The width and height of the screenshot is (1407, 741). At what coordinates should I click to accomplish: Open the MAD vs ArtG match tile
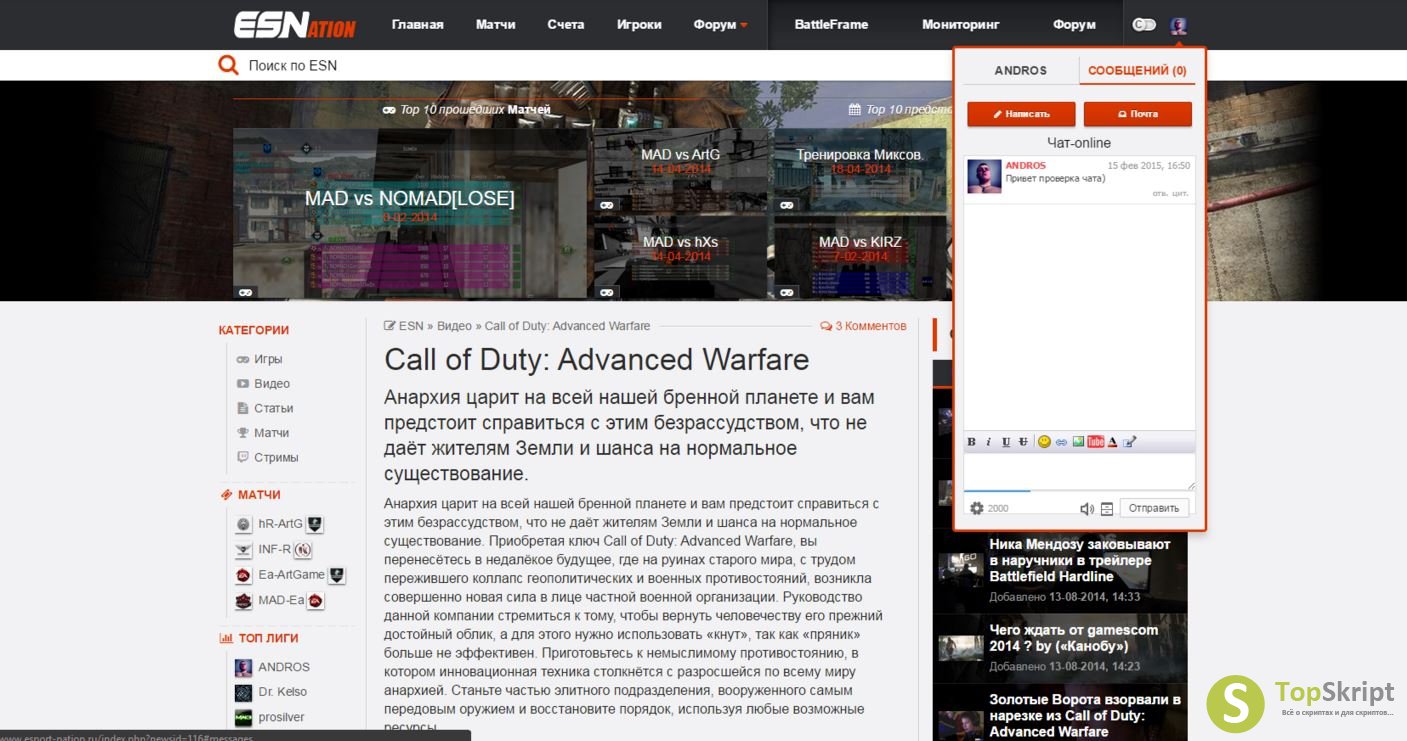(680, 171)
